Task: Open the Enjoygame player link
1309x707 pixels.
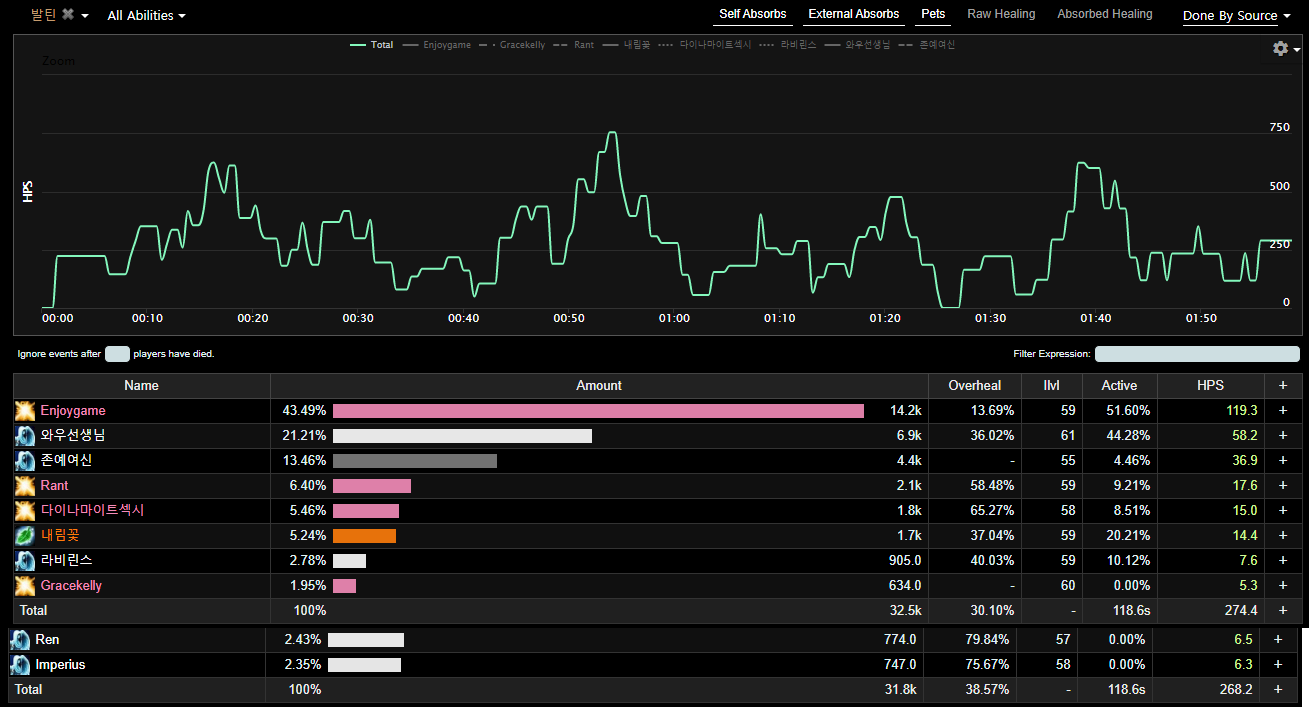Action: (x=73, y=411)
